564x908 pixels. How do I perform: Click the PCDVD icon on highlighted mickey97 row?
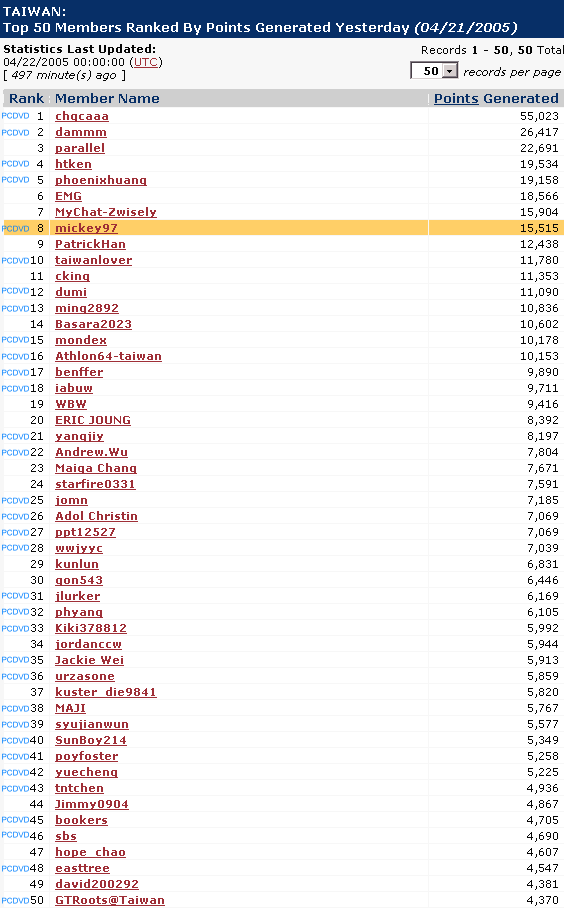coord(16,229)
